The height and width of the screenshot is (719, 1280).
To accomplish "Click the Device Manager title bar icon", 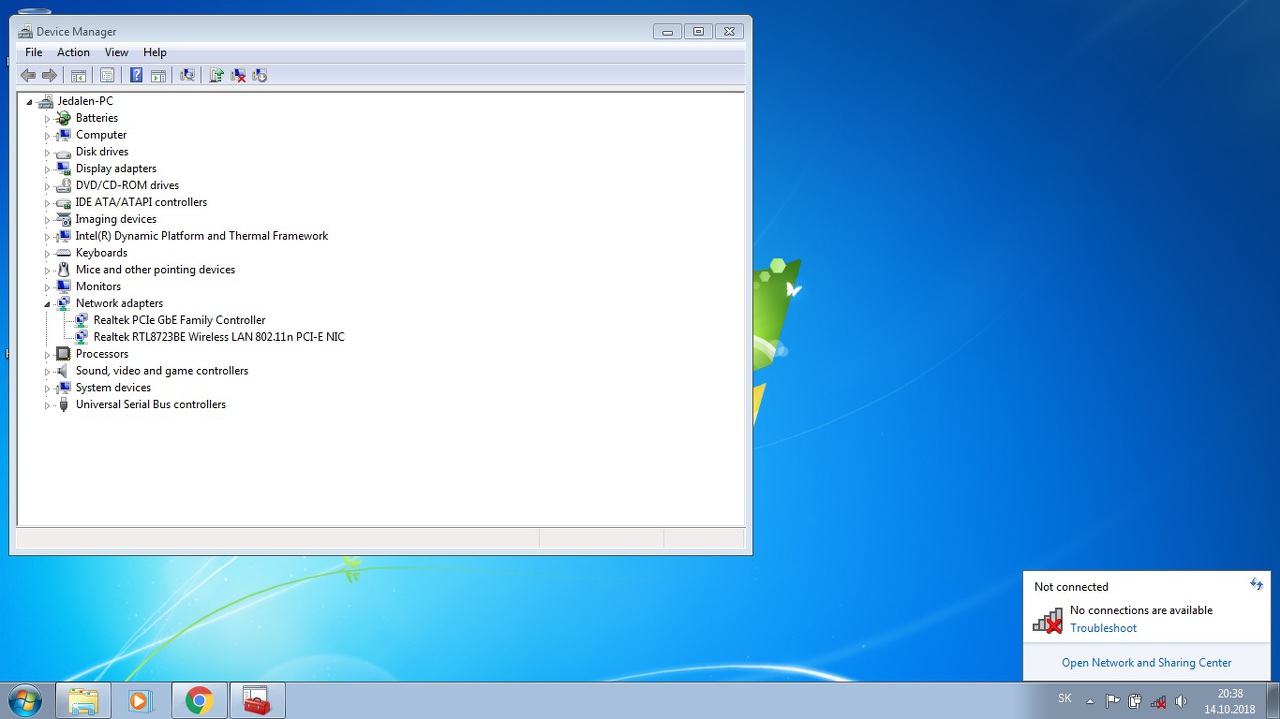I will click(25, 31).
